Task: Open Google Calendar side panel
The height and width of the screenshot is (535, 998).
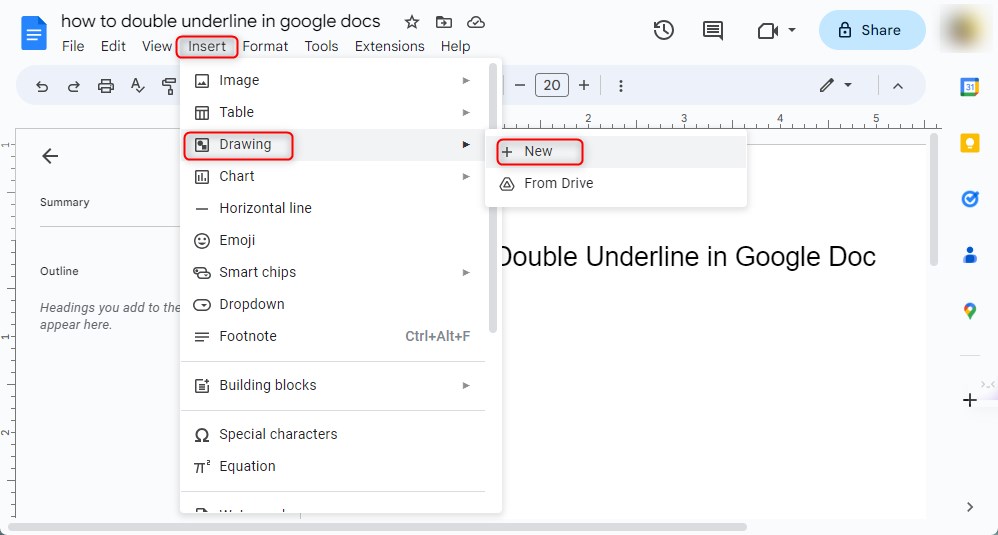Action: [969, 87]
